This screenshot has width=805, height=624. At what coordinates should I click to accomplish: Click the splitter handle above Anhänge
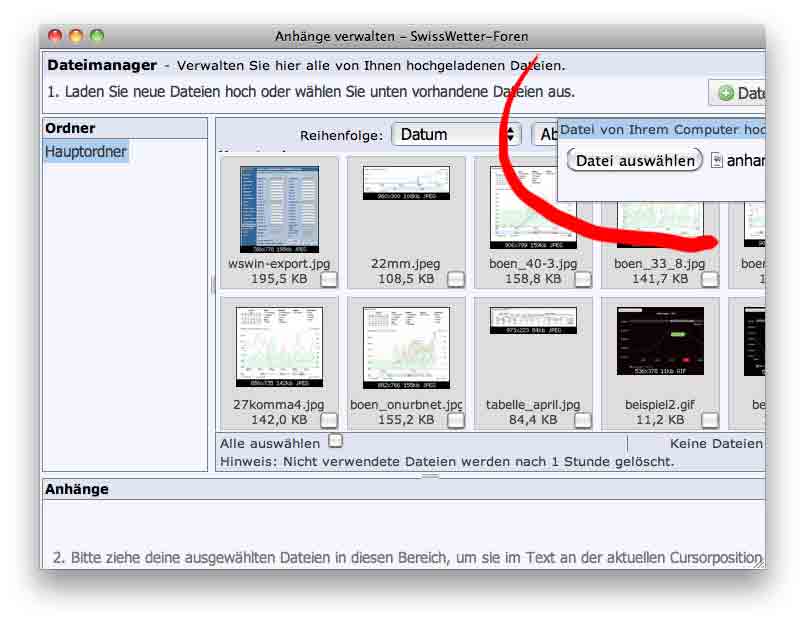click(x=430, y=476)
